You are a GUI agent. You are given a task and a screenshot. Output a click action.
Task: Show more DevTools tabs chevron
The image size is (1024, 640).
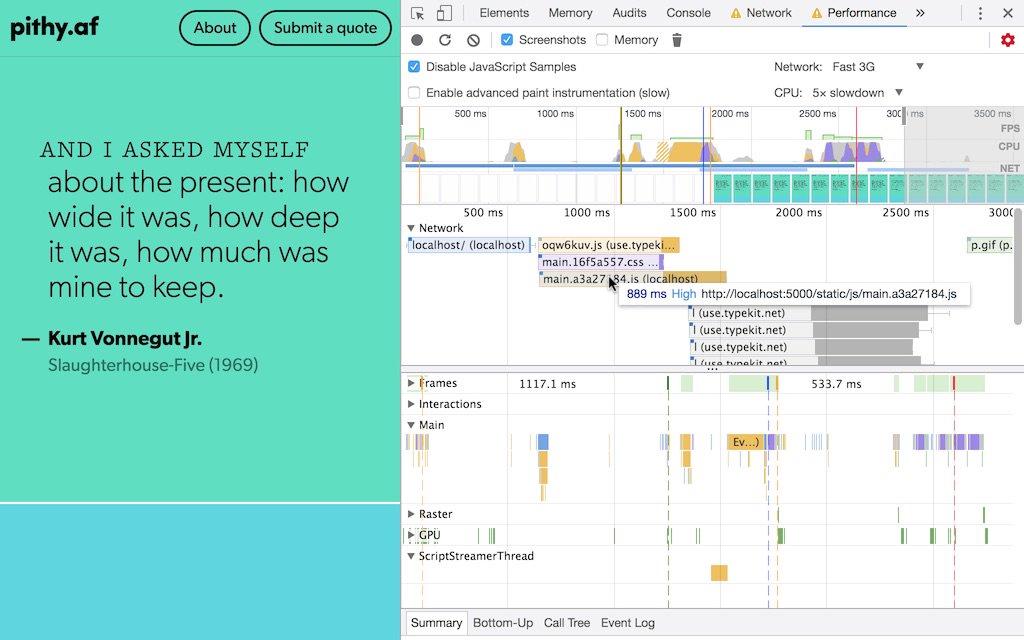pyautogui.click(x=920, y=13)
